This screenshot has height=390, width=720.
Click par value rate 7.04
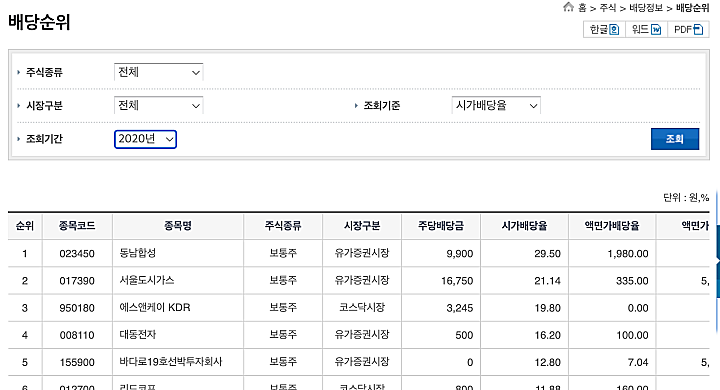click(x=638, y=362)
